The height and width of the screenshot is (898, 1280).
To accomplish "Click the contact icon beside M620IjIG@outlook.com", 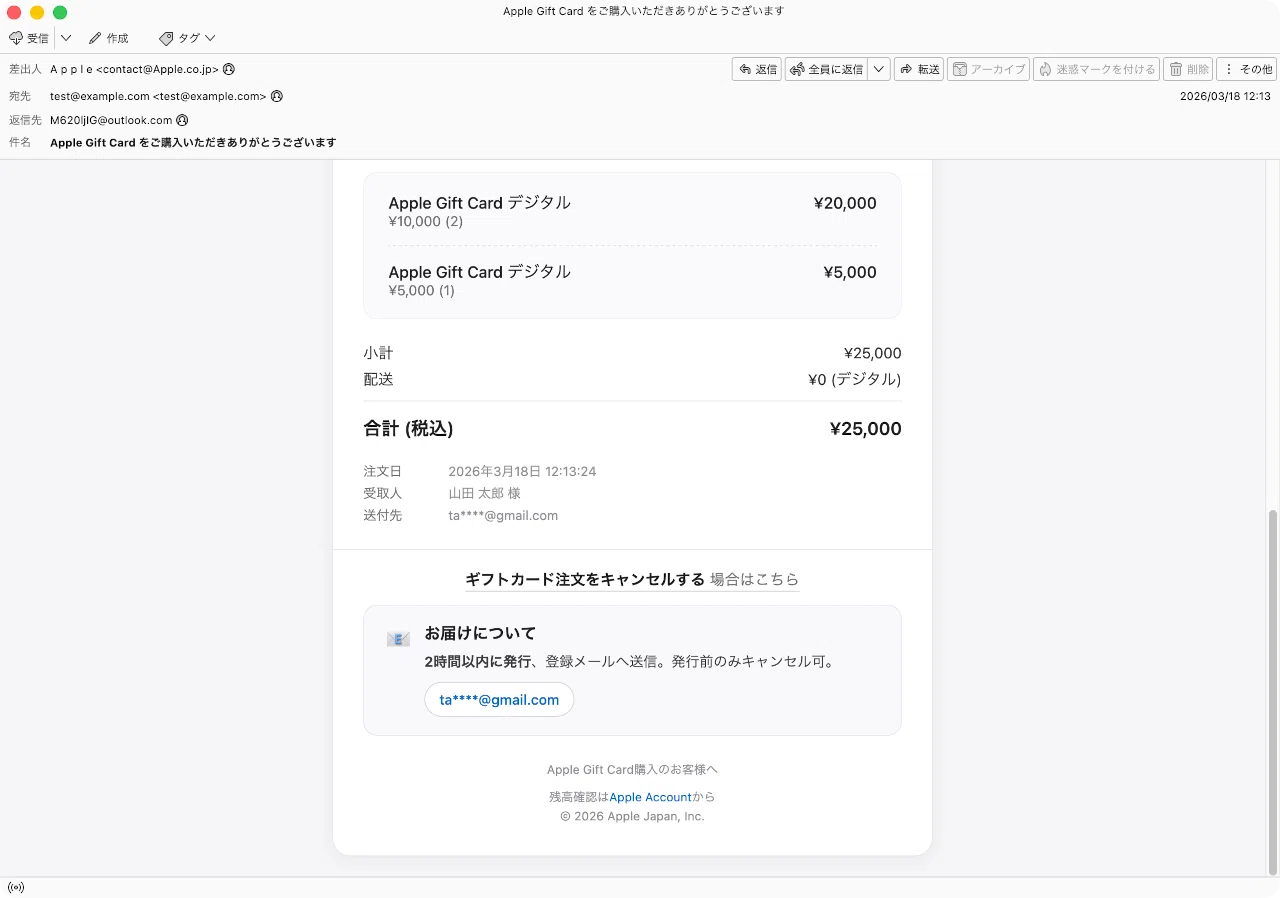I will tap(182, 120).
